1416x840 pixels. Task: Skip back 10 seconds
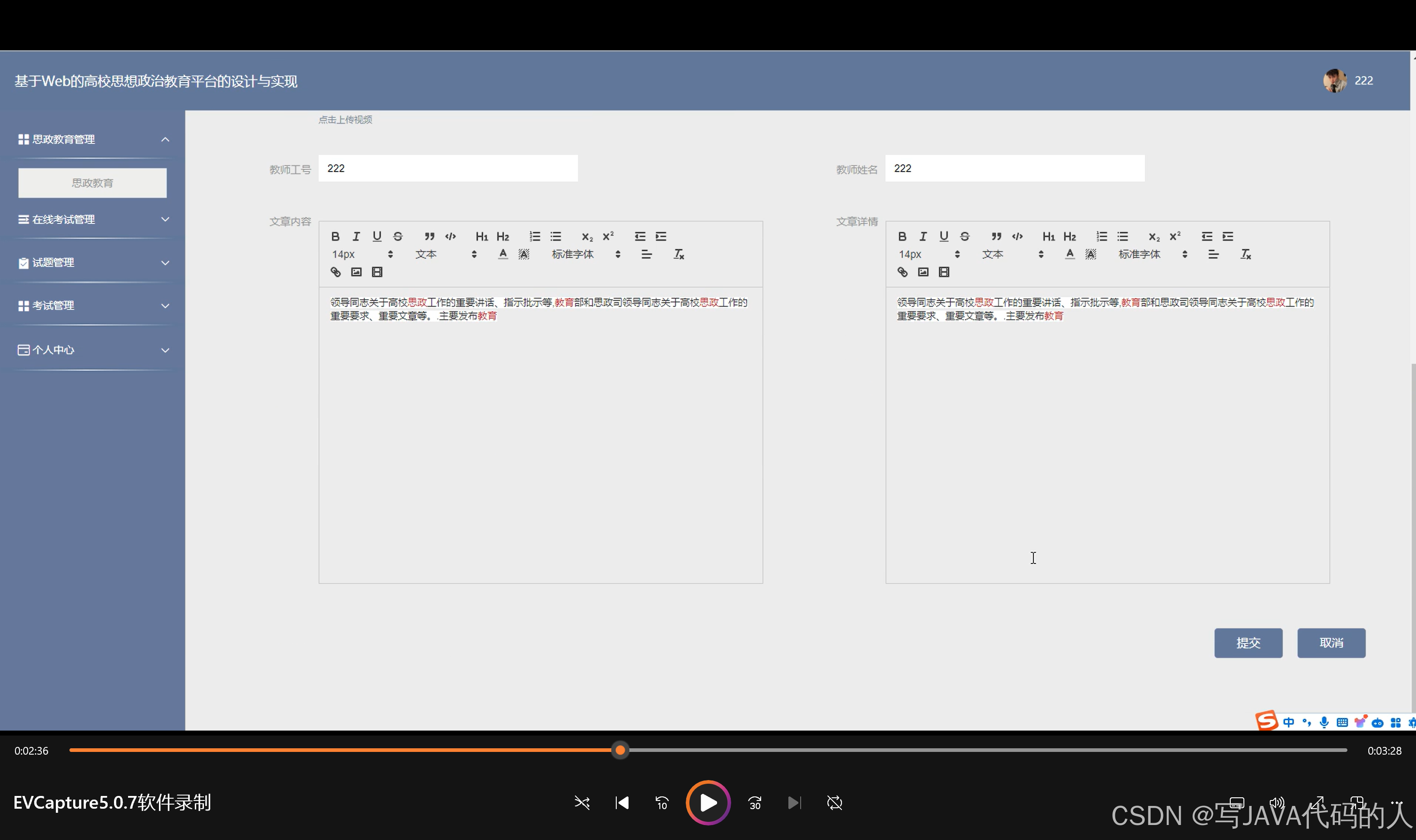click(661, 803)
